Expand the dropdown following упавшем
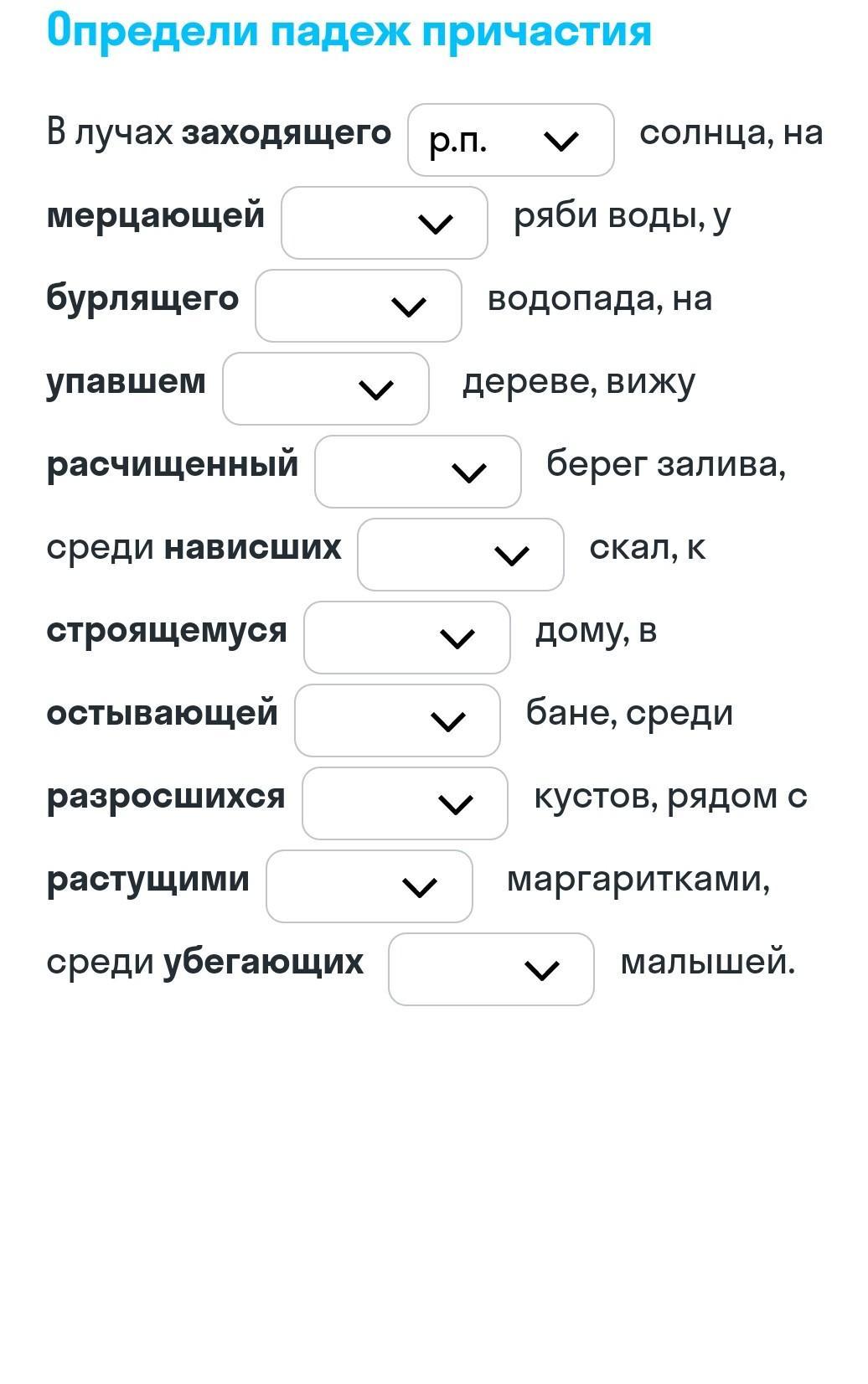Viewport: 868px width, 1384px height. tap(325, 389)
